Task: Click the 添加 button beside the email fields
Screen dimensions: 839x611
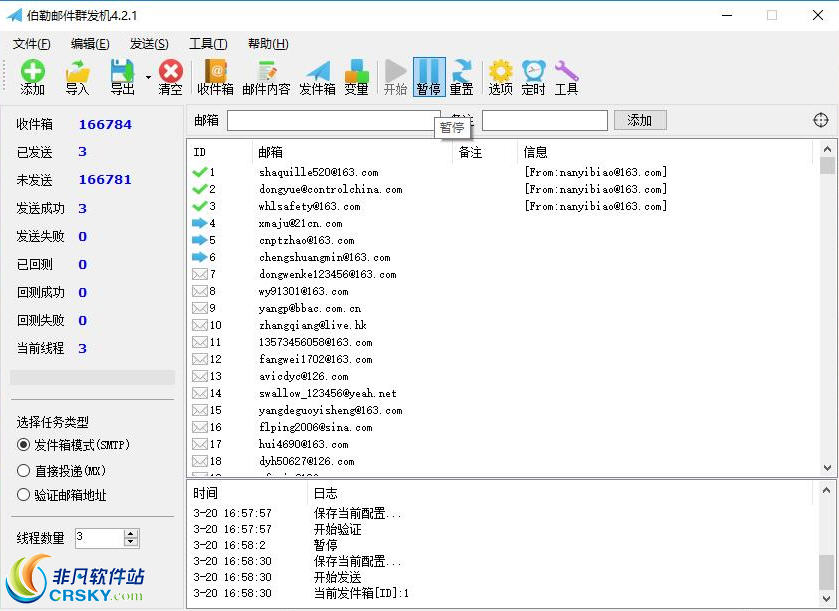Action: pos(639,119)
